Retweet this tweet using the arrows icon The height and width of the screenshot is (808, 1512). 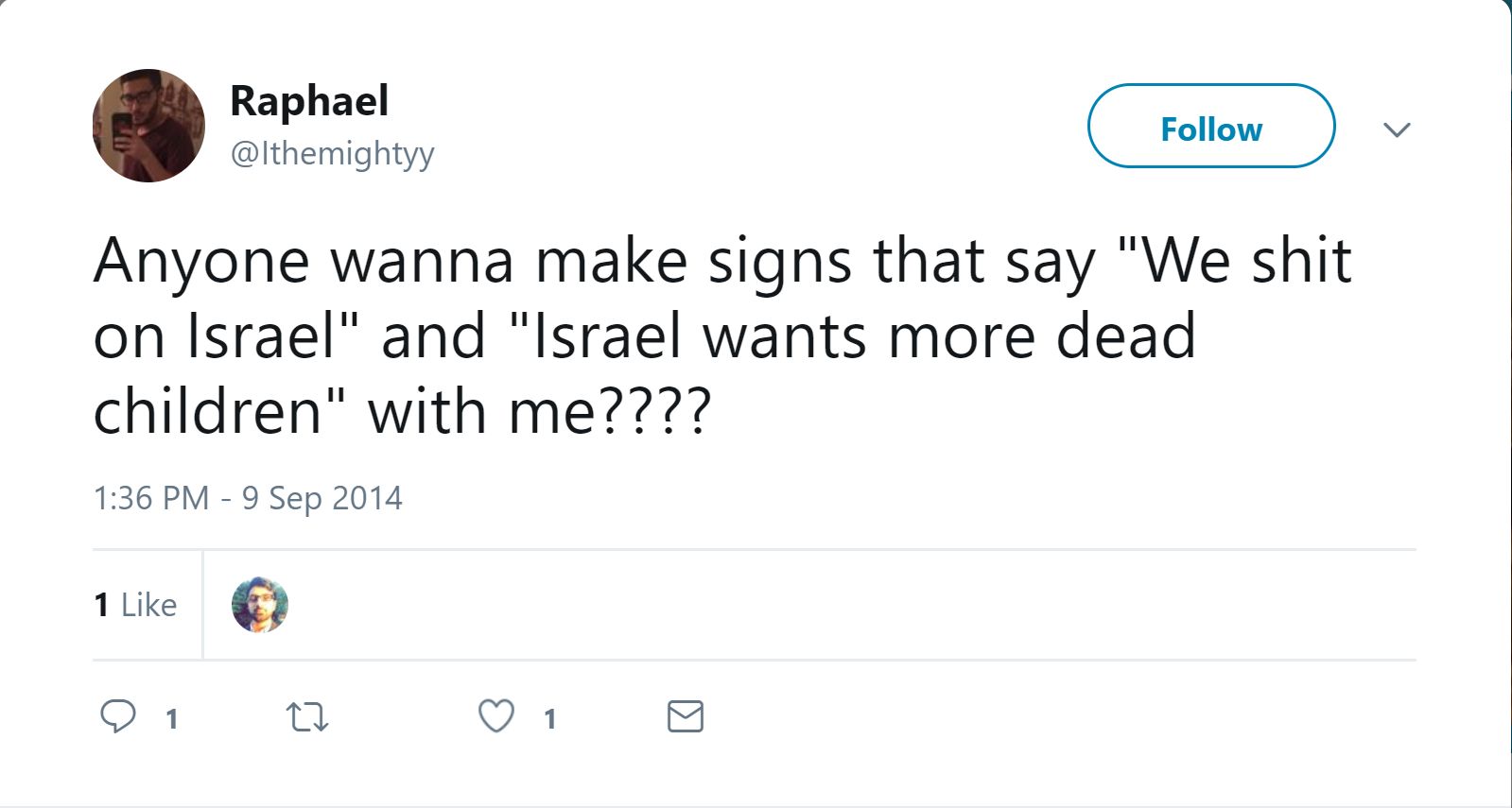coord(307,717)
